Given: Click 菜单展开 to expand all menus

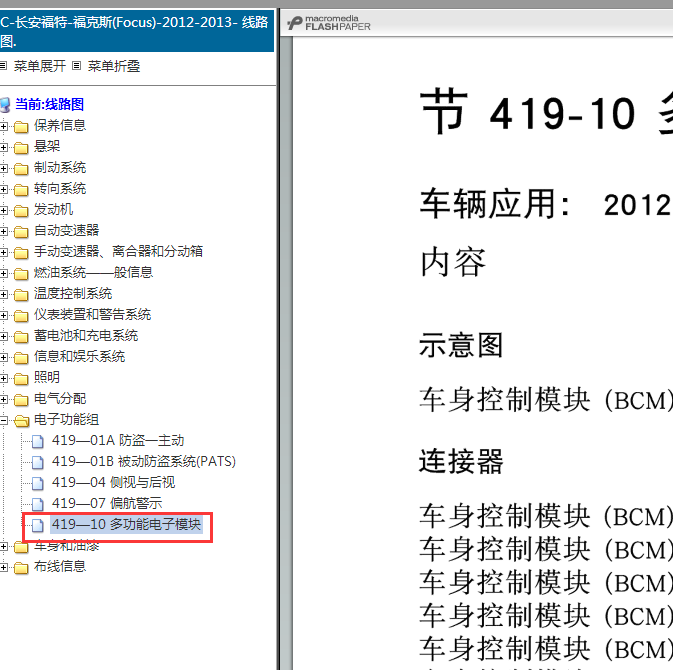Looking at the screenshot, I should (39, 66).
